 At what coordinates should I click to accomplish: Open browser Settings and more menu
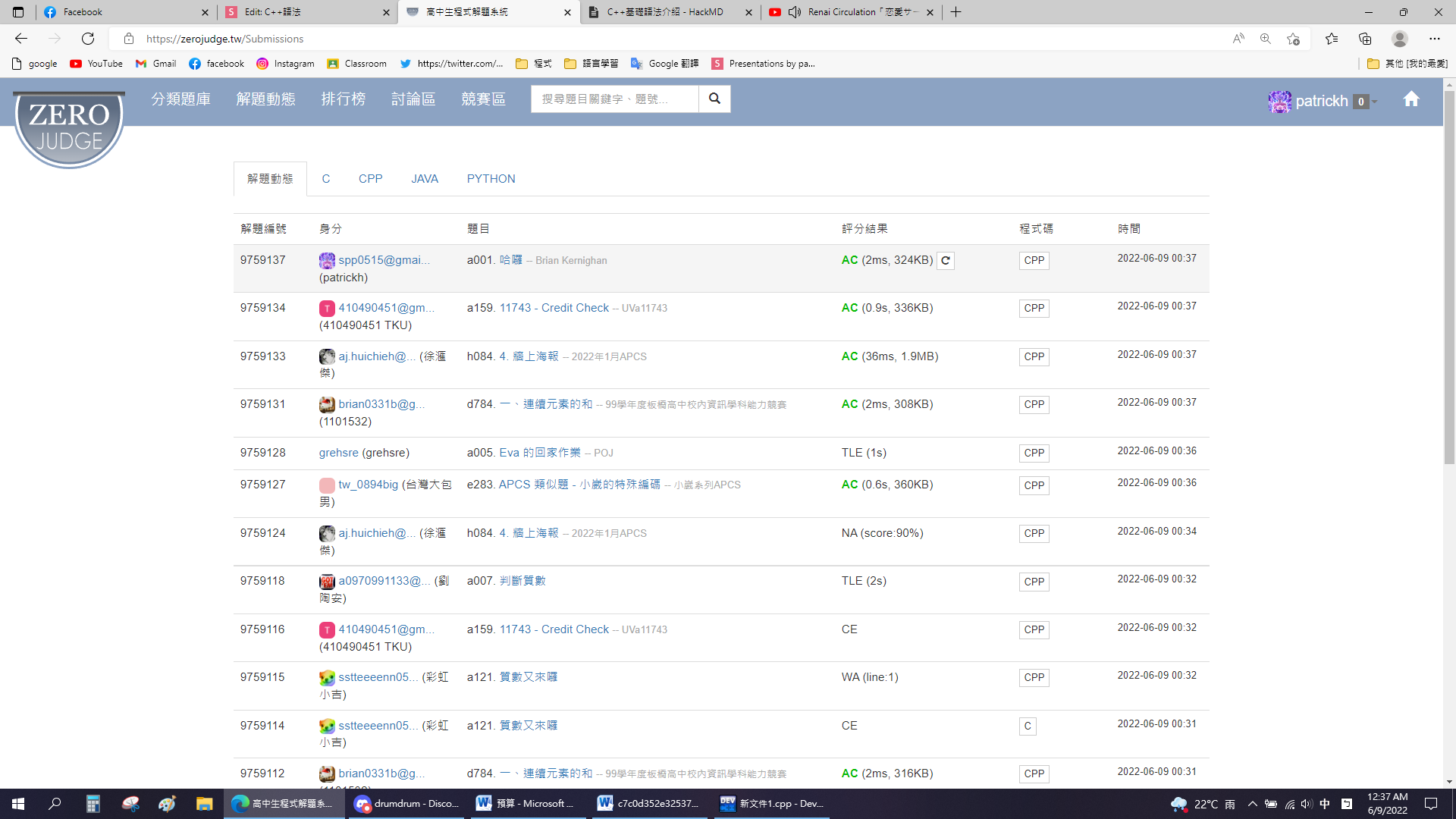click(1434, 39)
